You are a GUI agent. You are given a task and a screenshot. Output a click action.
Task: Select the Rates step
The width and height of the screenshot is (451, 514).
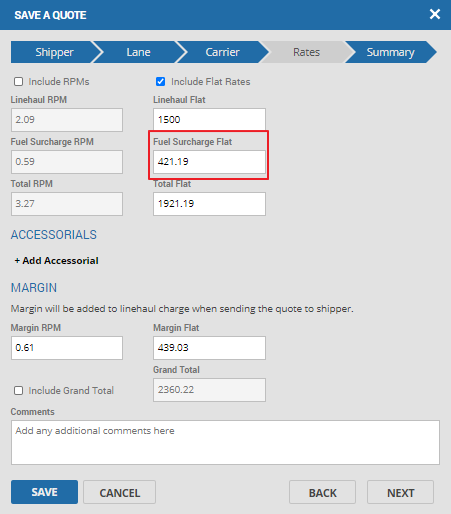click(x=306, y=52)
